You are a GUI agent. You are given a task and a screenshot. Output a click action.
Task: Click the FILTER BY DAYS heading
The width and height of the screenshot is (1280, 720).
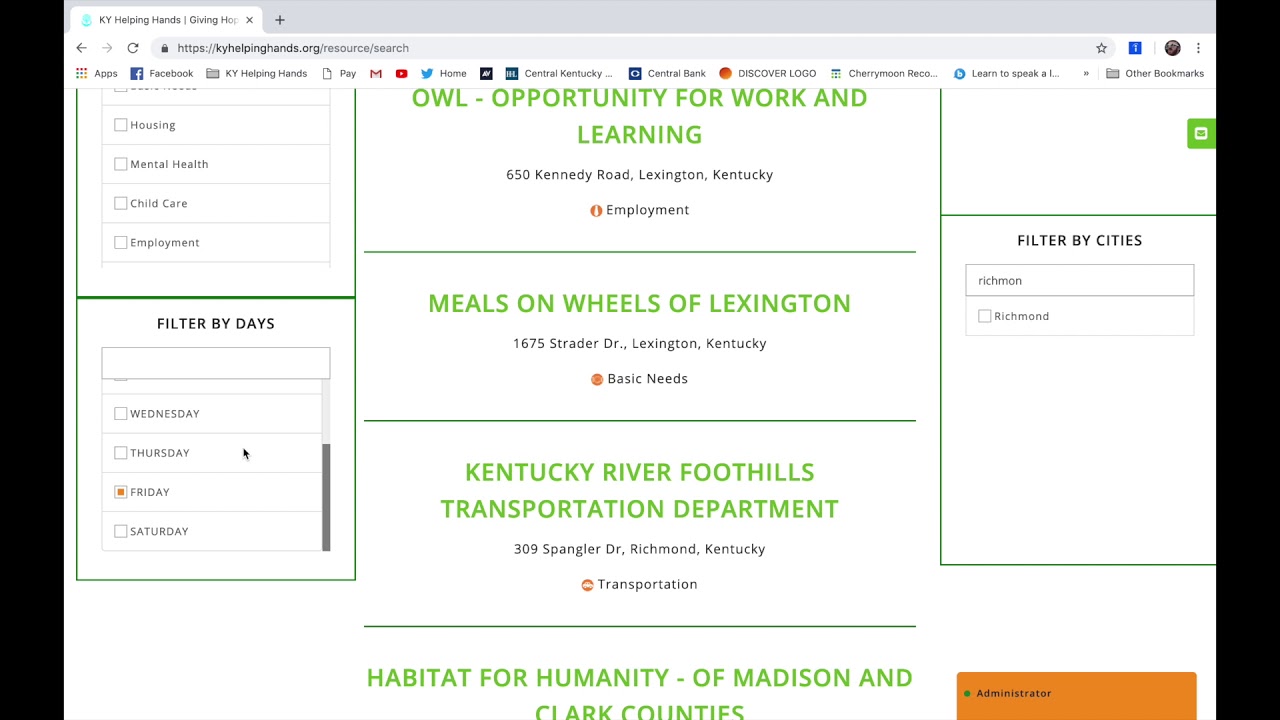216,323
